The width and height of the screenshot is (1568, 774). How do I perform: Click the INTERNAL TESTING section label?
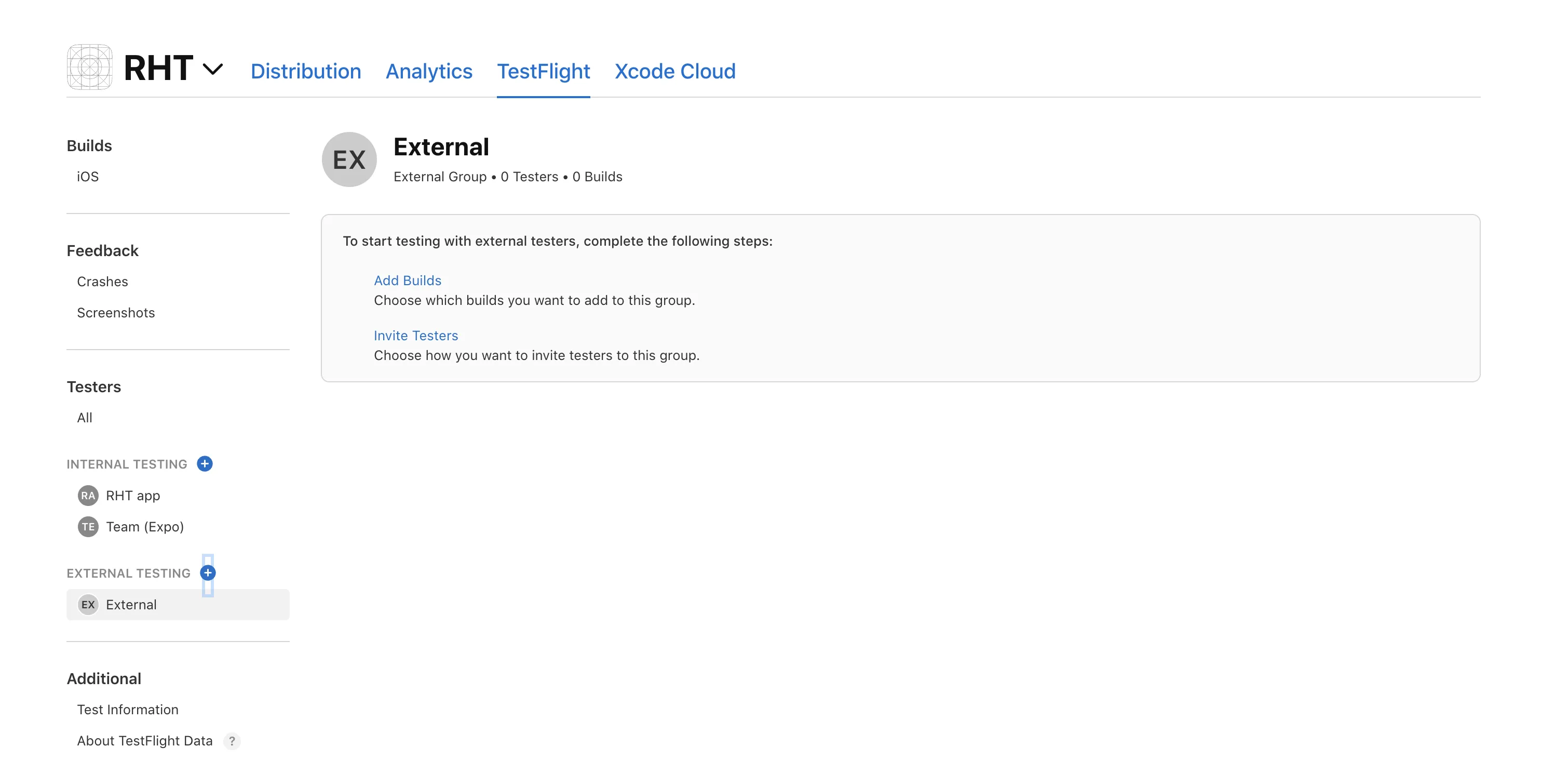pyautogui.click(x=127, y=464)
